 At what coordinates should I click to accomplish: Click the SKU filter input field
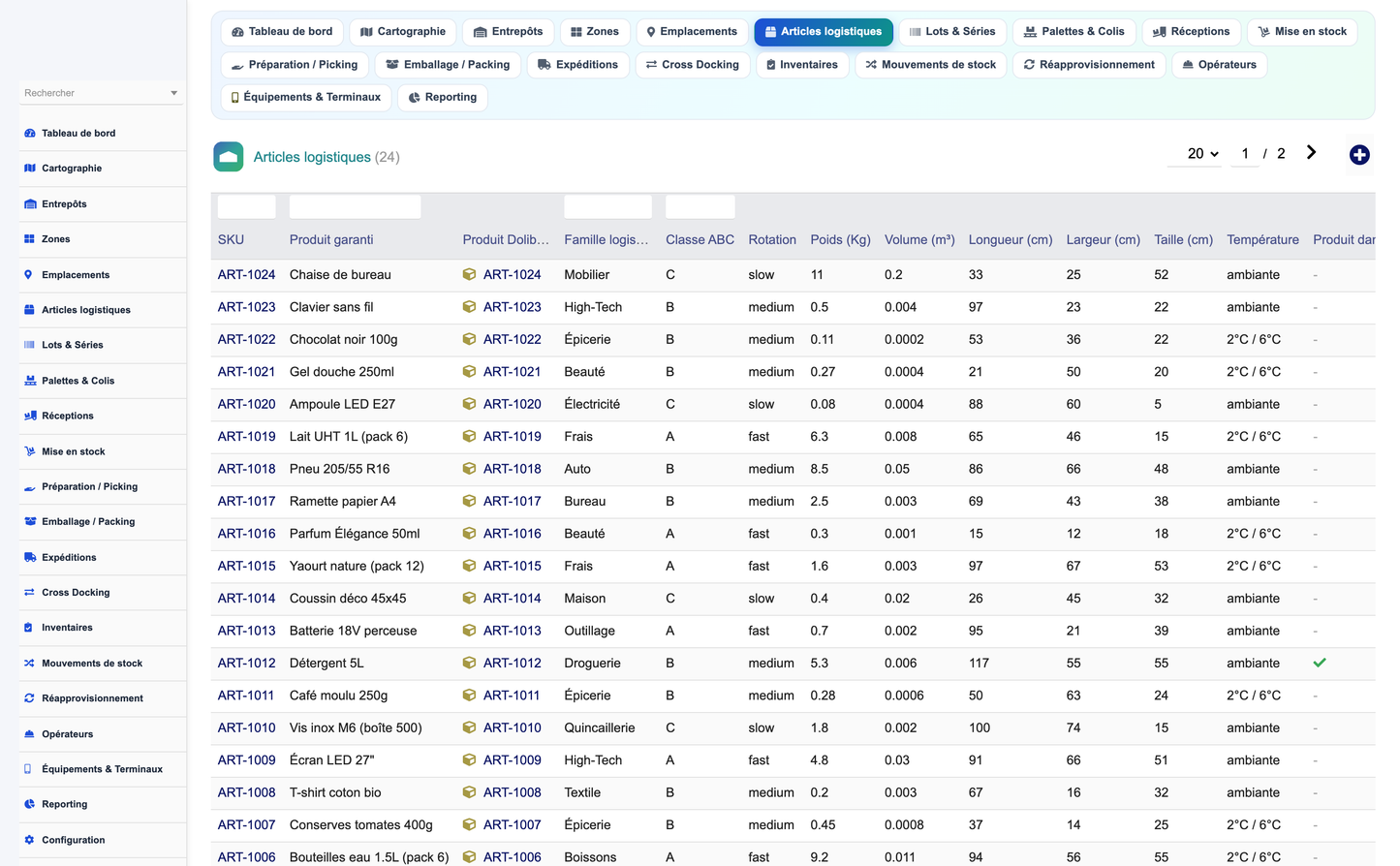(247, 206)
